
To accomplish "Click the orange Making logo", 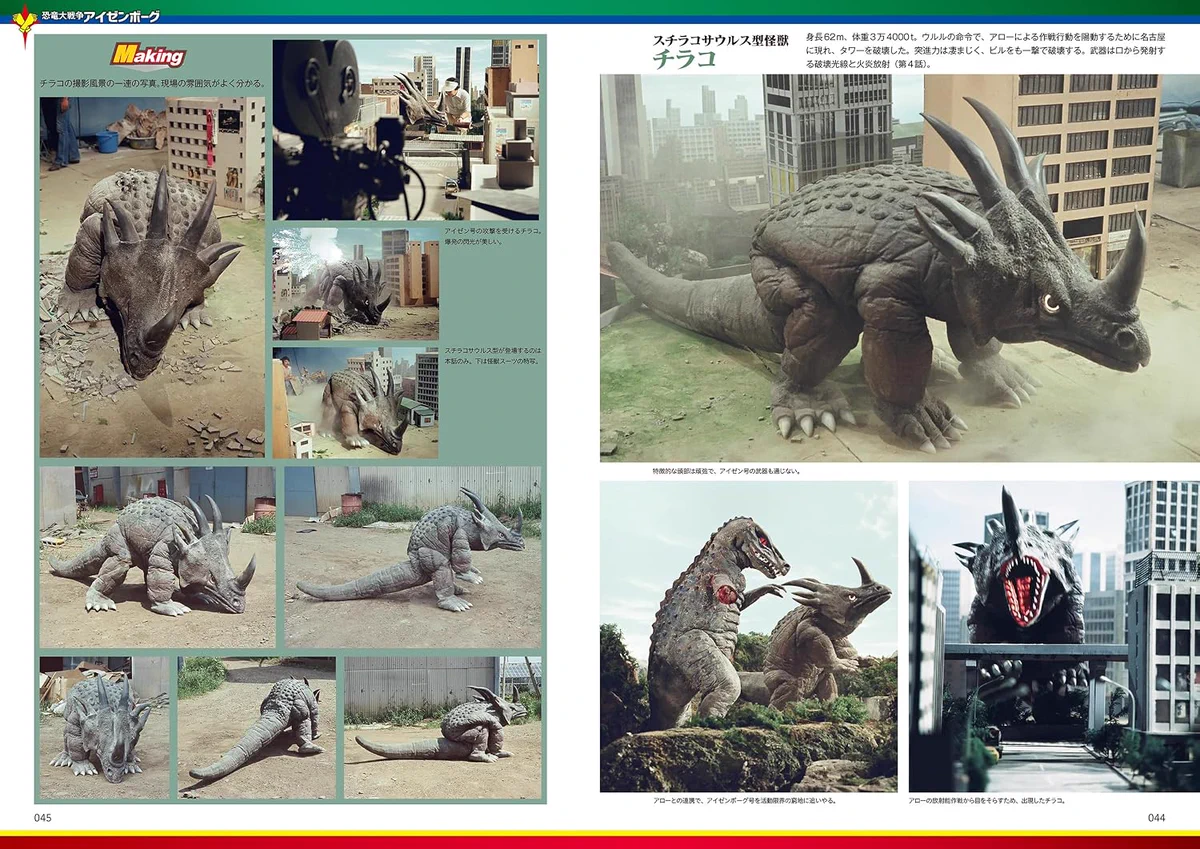I will pyautogui.click(x=148, y=55).
